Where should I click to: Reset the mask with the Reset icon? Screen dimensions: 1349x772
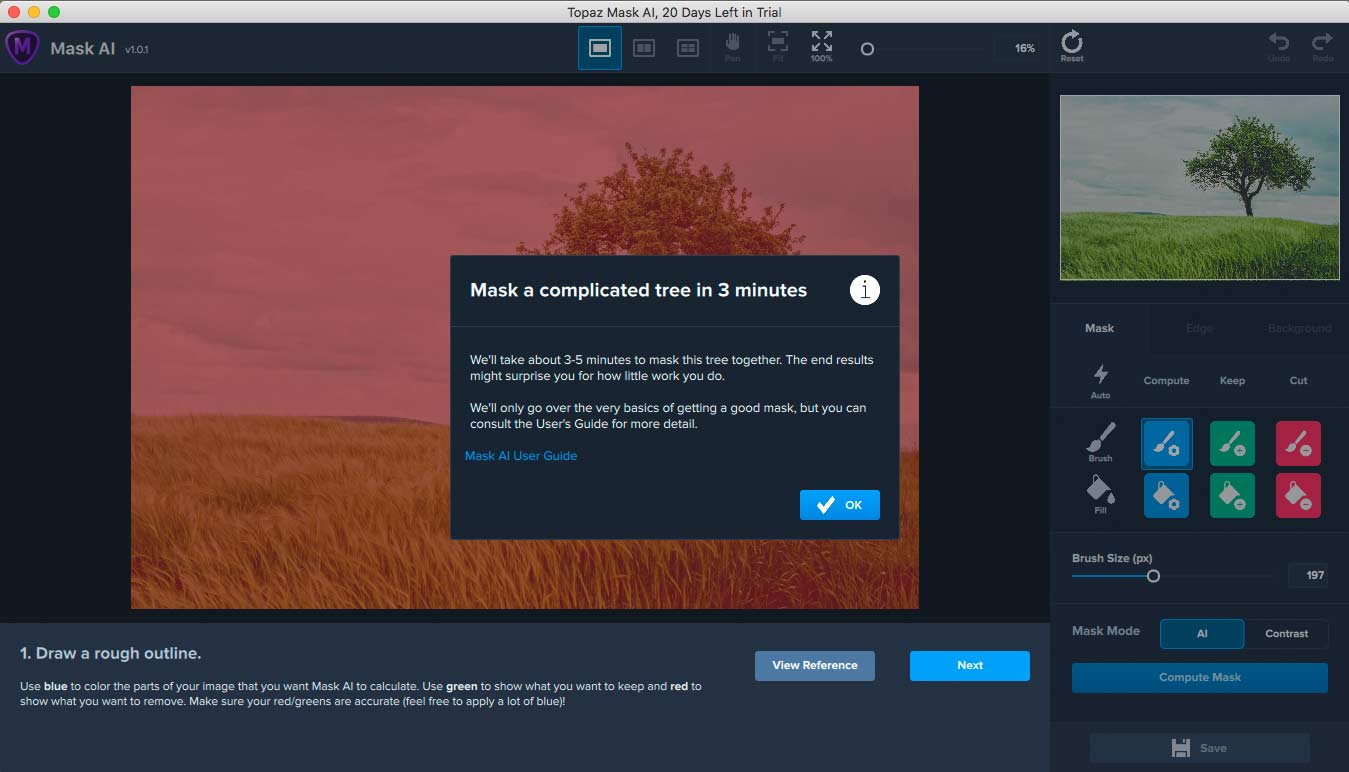[x=1072, y=47]
